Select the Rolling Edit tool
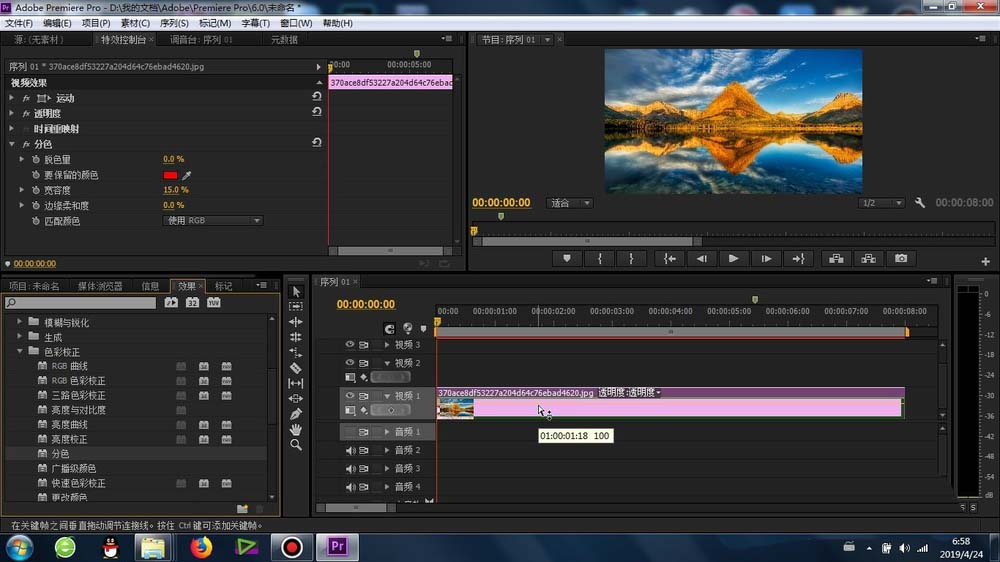 pyautogui.click(x=296, y=337)
